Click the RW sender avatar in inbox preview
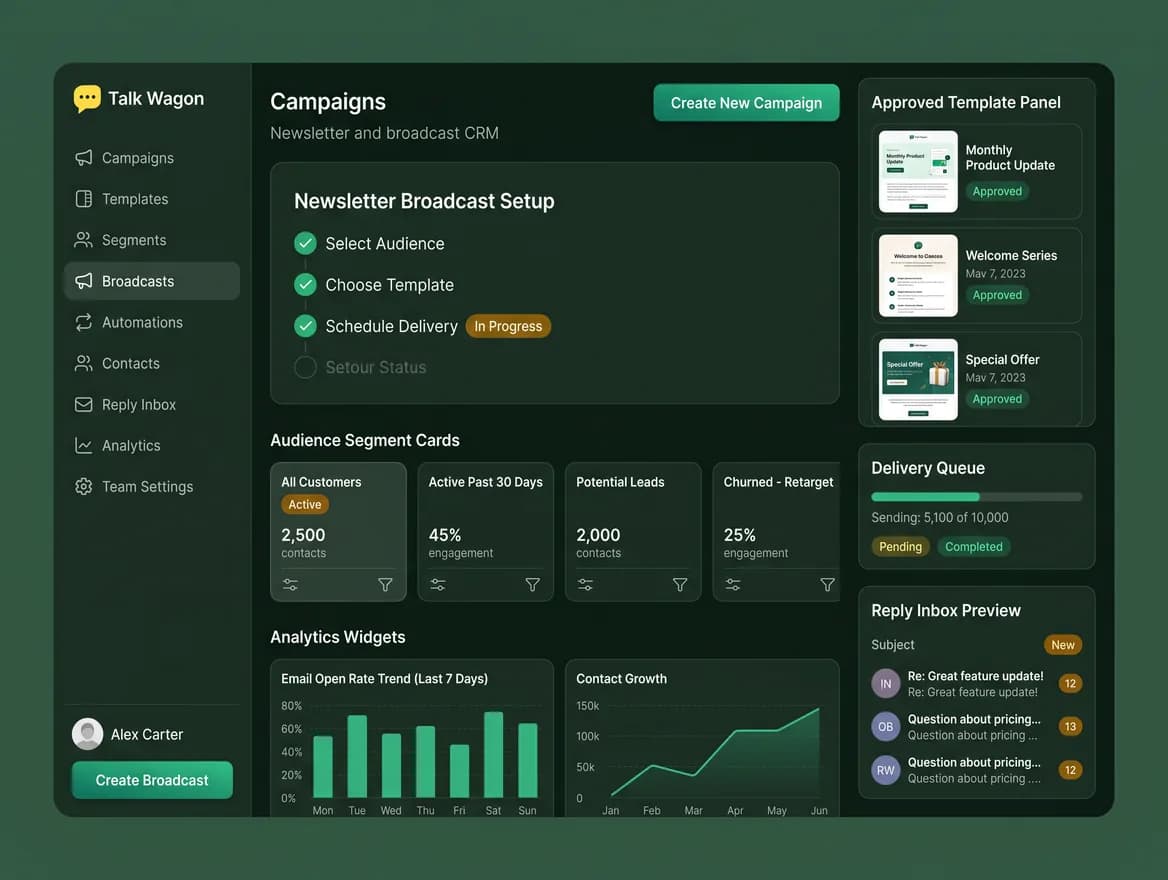The height and width of the screenshot is (880, 1168). click(x=886, y=770)
